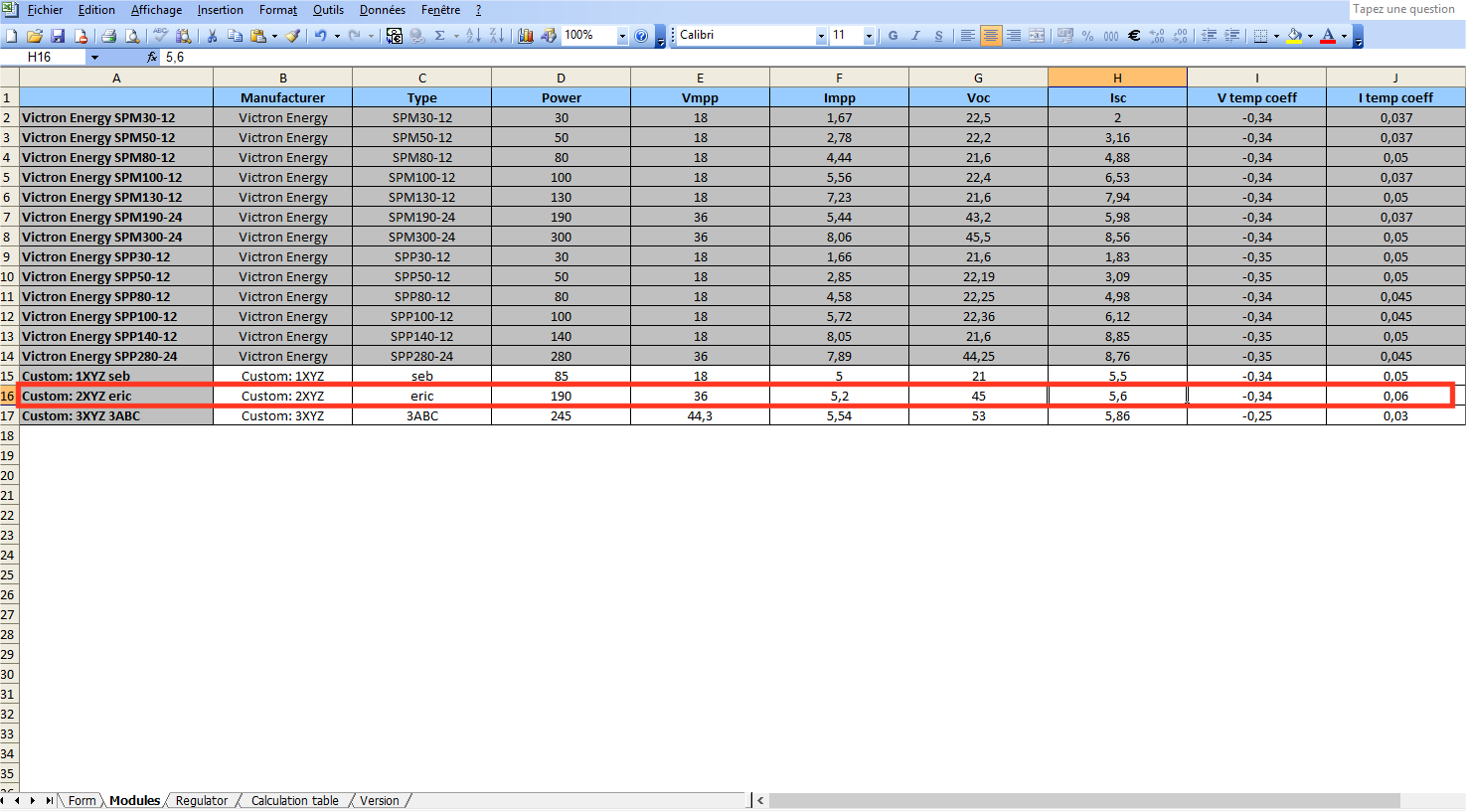Open the Données menu

(382, 10)
